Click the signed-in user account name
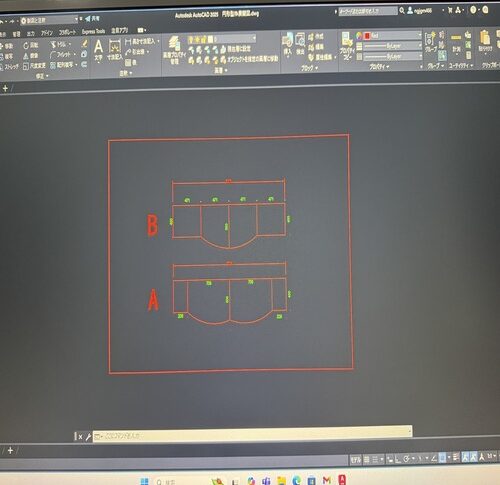This screenshot has width=500, height=485. [x=423, y=11]
